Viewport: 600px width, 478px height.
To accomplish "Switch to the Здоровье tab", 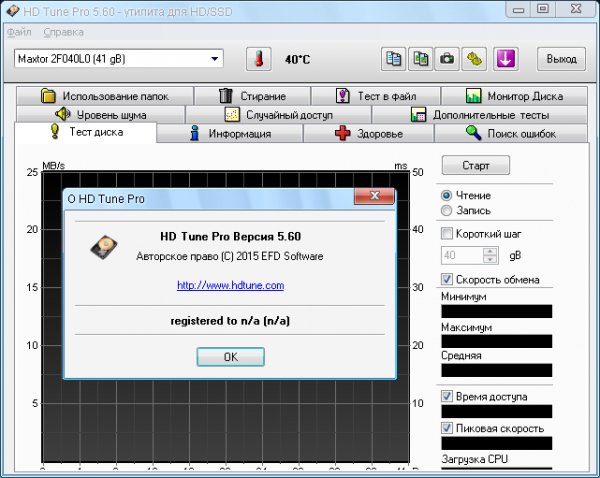I will point(368,134).
